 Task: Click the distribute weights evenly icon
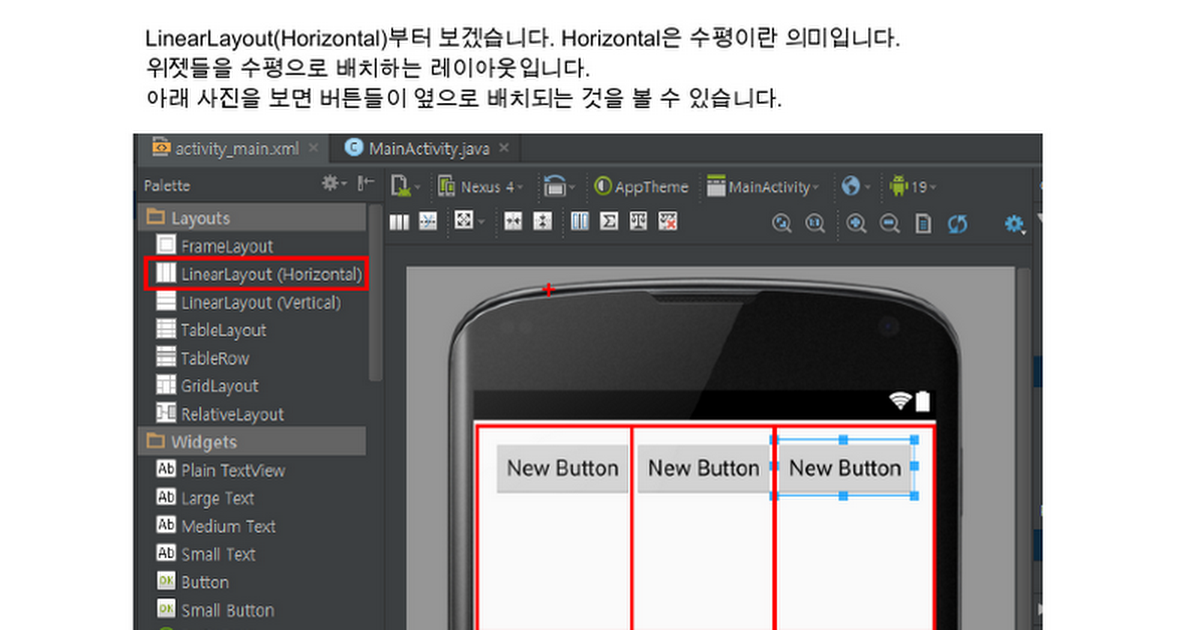(580, 222)
